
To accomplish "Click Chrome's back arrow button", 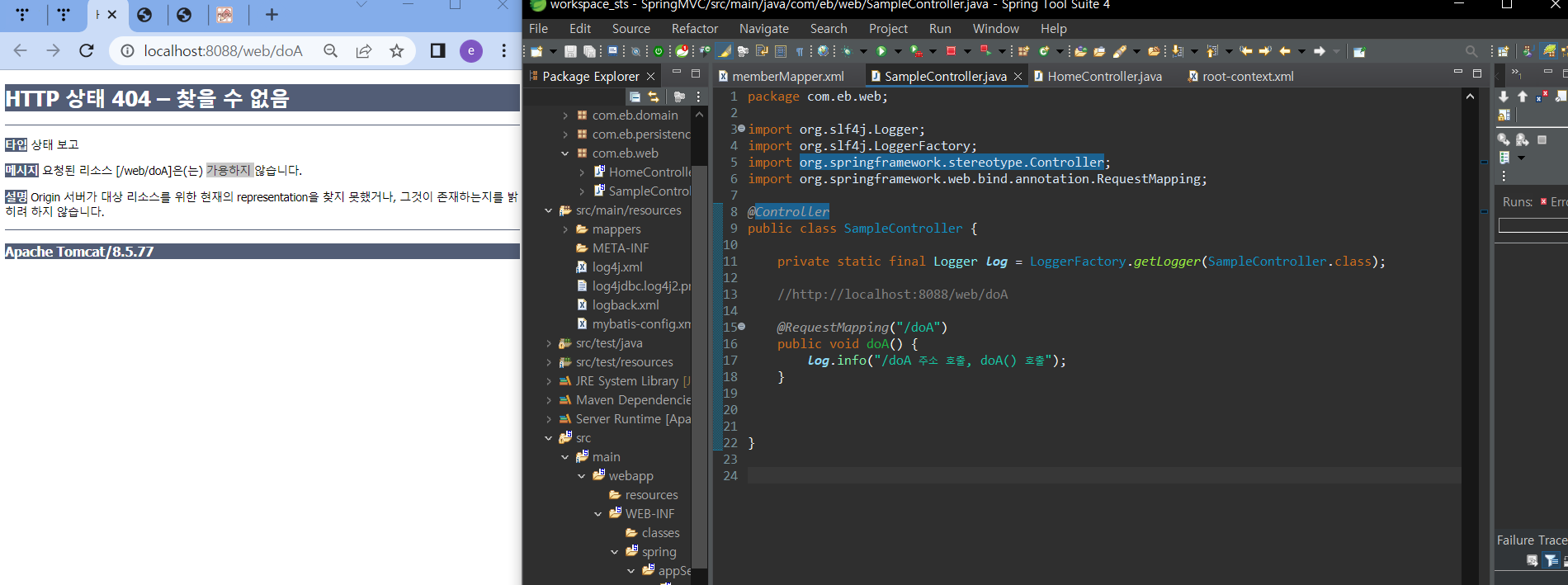I will pyautogui.click(x=20, y=51).
